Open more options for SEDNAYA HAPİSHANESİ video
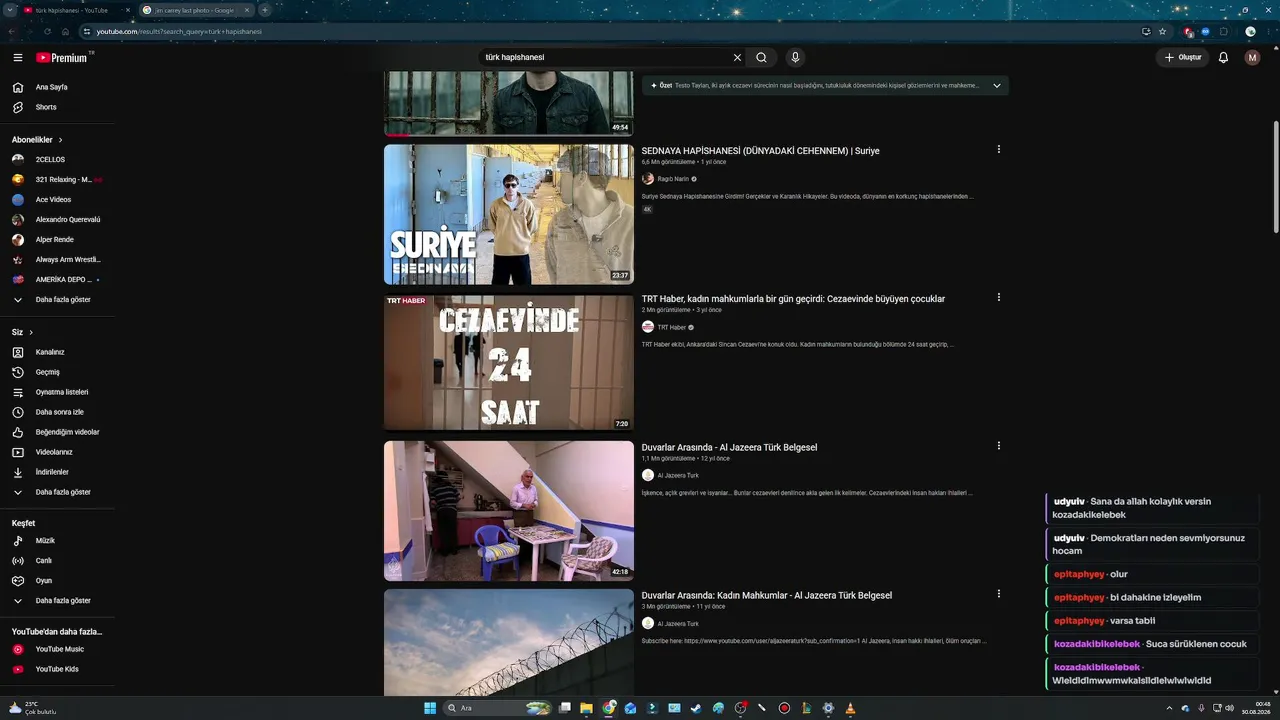Screen dimensions: 1280x720 click(x=998, y=150)
